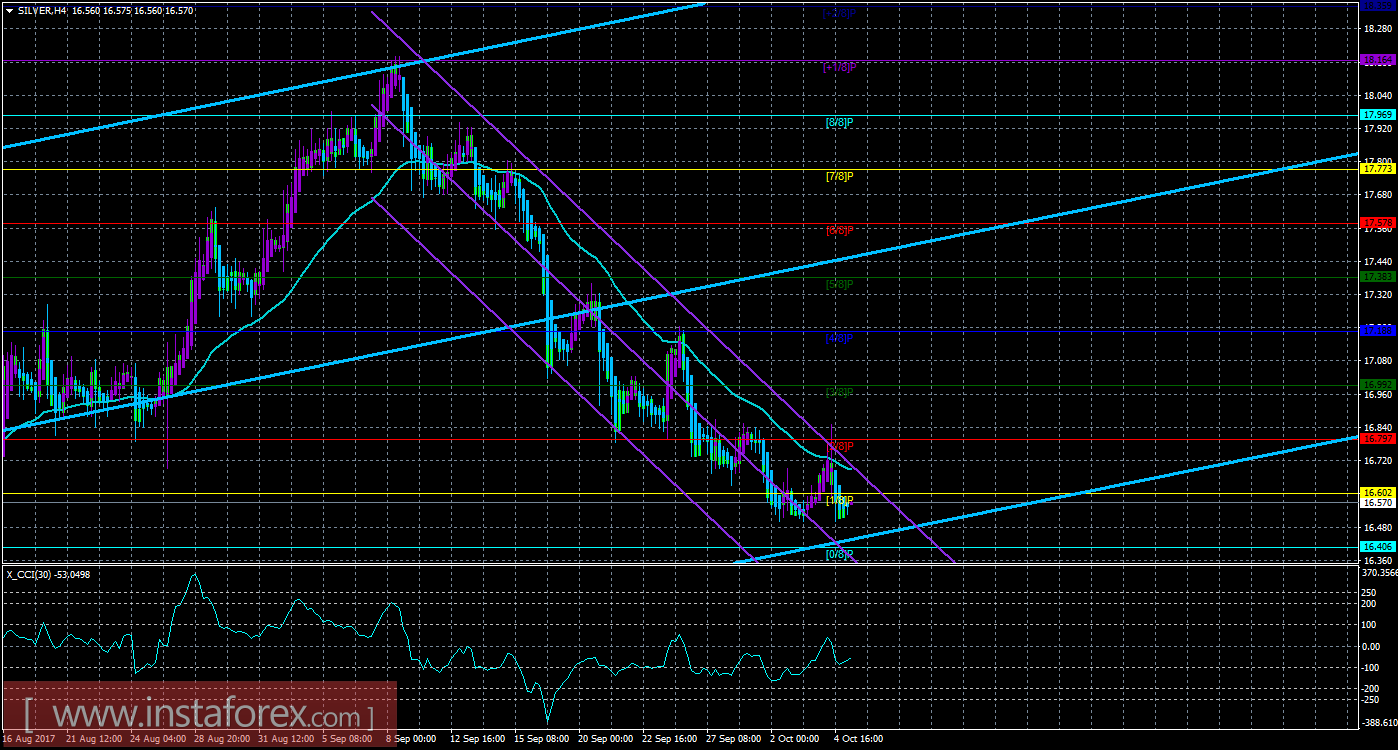Click 16.720 on the price scale
Viewport: 1398px width, 750px height.
[x=1379, y=461]
